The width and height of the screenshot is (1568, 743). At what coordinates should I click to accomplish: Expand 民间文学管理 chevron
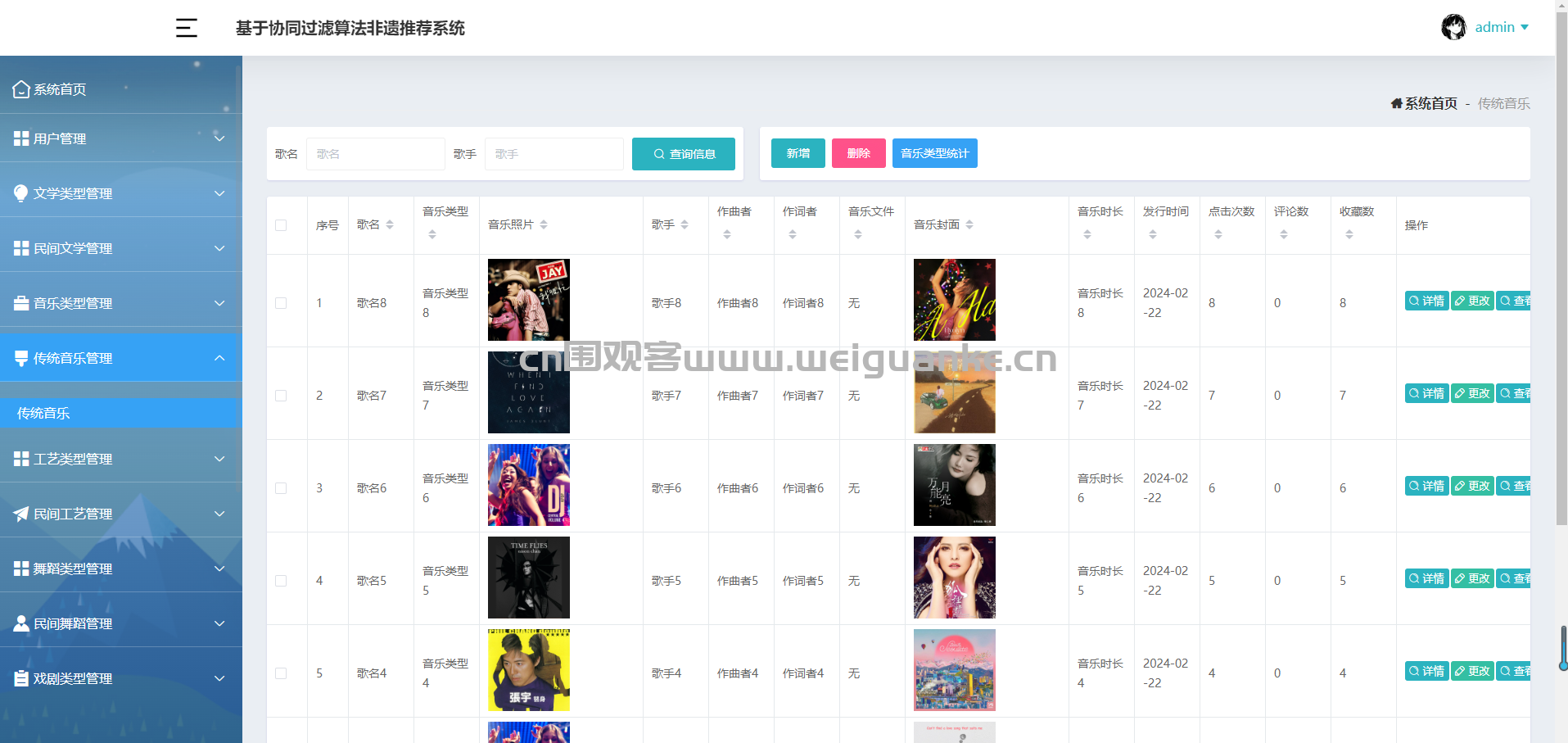pos(219,248)
